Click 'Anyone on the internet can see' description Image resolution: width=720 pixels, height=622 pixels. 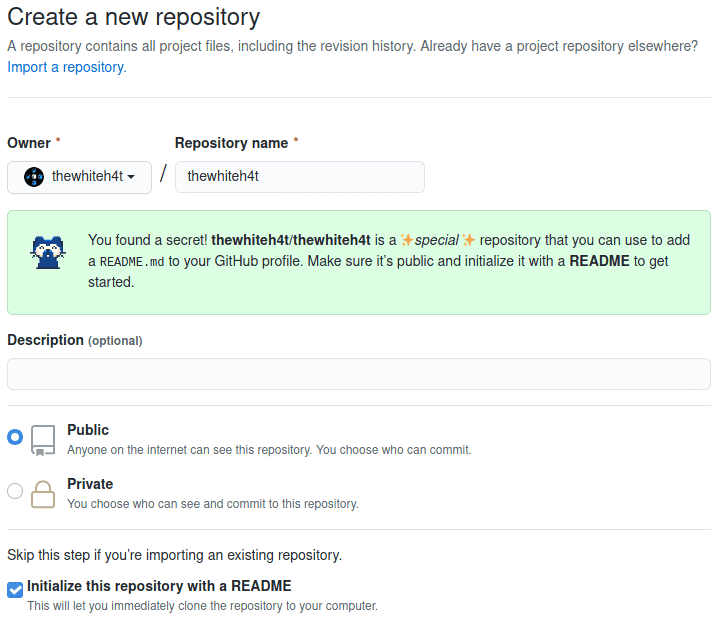(269, 450)
